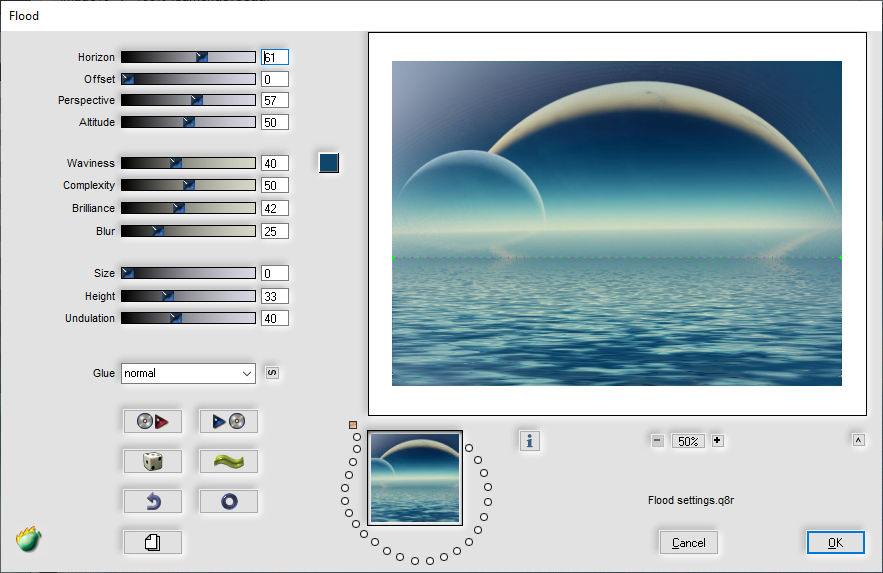Click the Cancel button

[x=688, y=543]
